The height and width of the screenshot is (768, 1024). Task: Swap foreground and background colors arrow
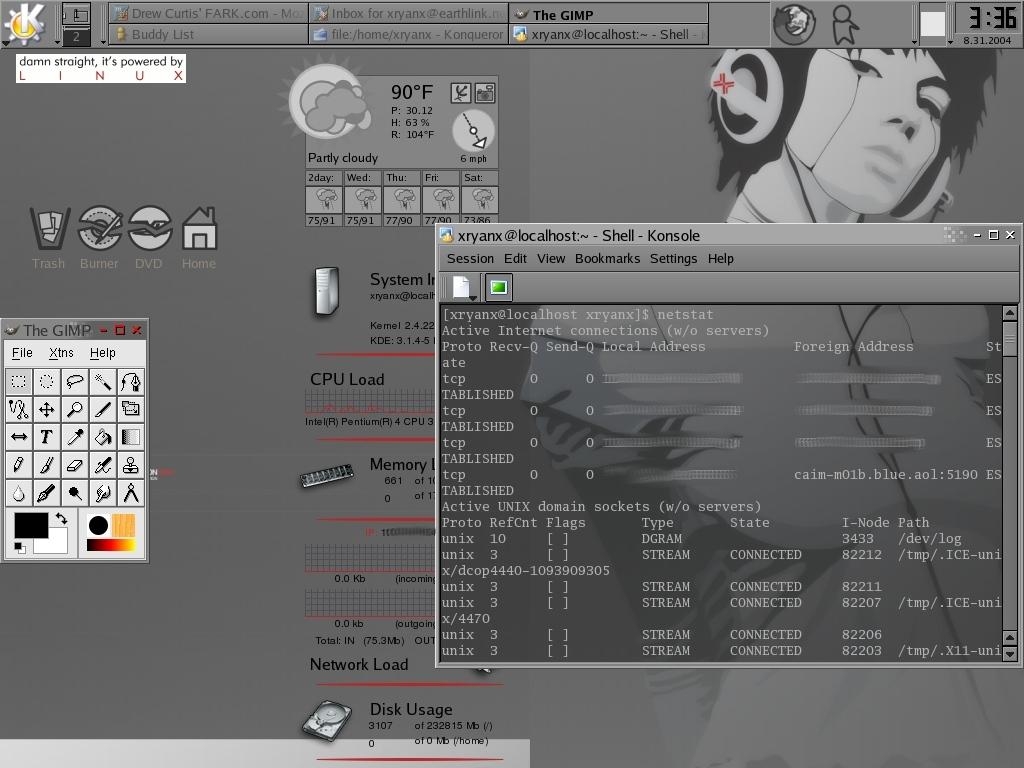(61, 519)
